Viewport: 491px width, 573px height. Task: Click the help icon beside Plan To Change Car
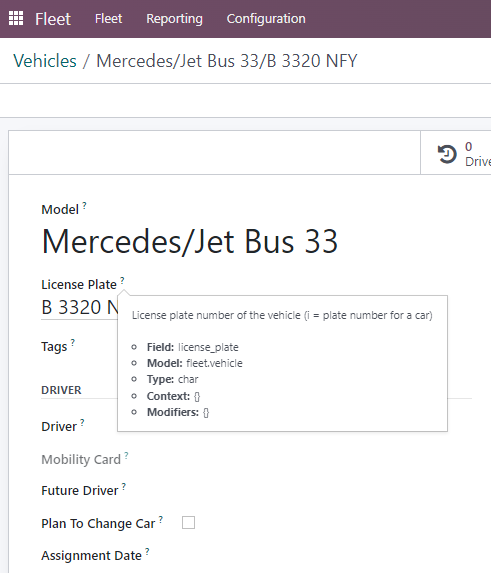click(x=161, y=520)
